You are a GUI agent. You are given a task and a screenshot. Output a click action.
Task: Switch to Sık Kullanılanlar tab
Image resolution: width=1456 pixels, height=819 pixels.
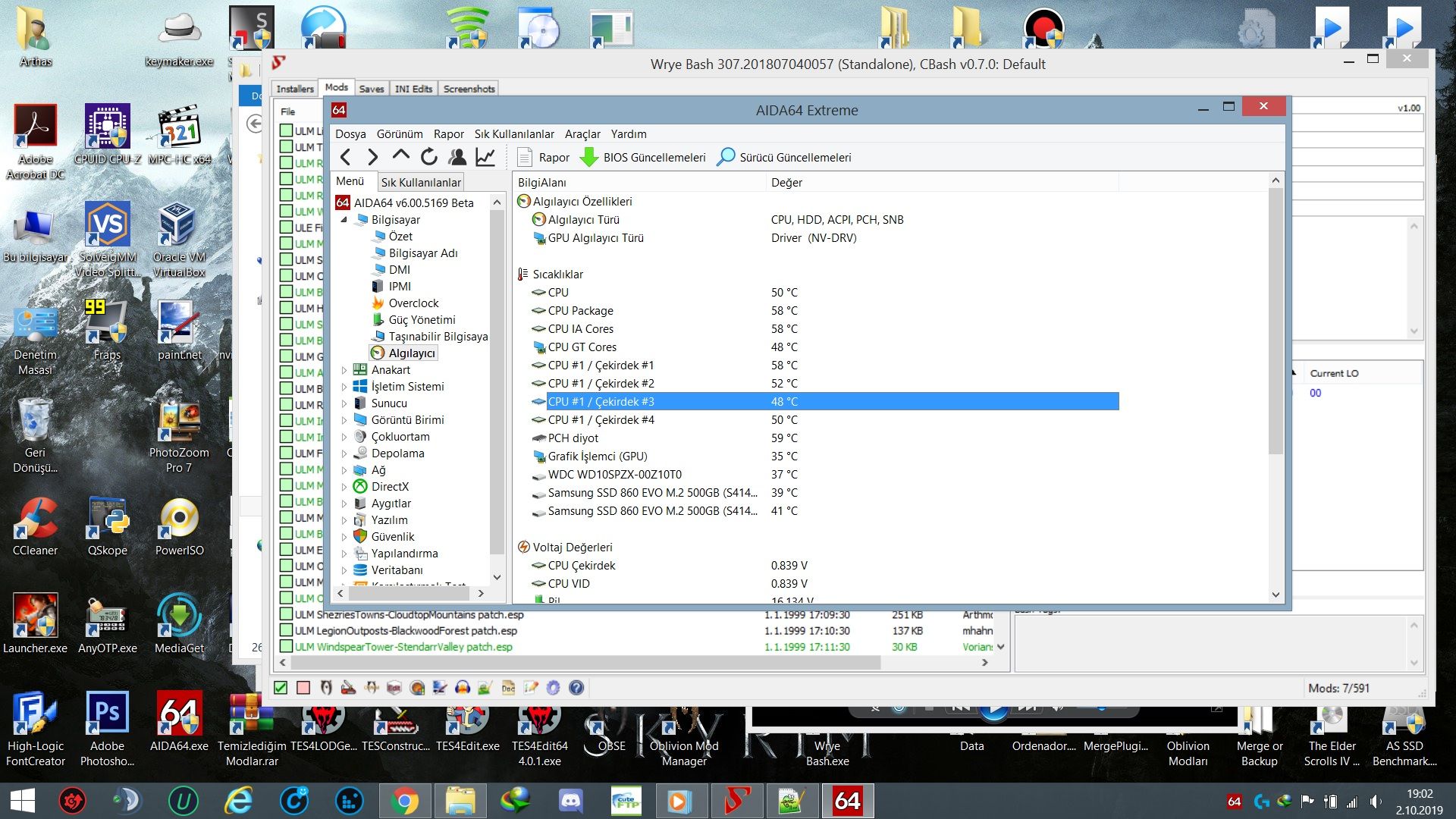tap(421, 182)
